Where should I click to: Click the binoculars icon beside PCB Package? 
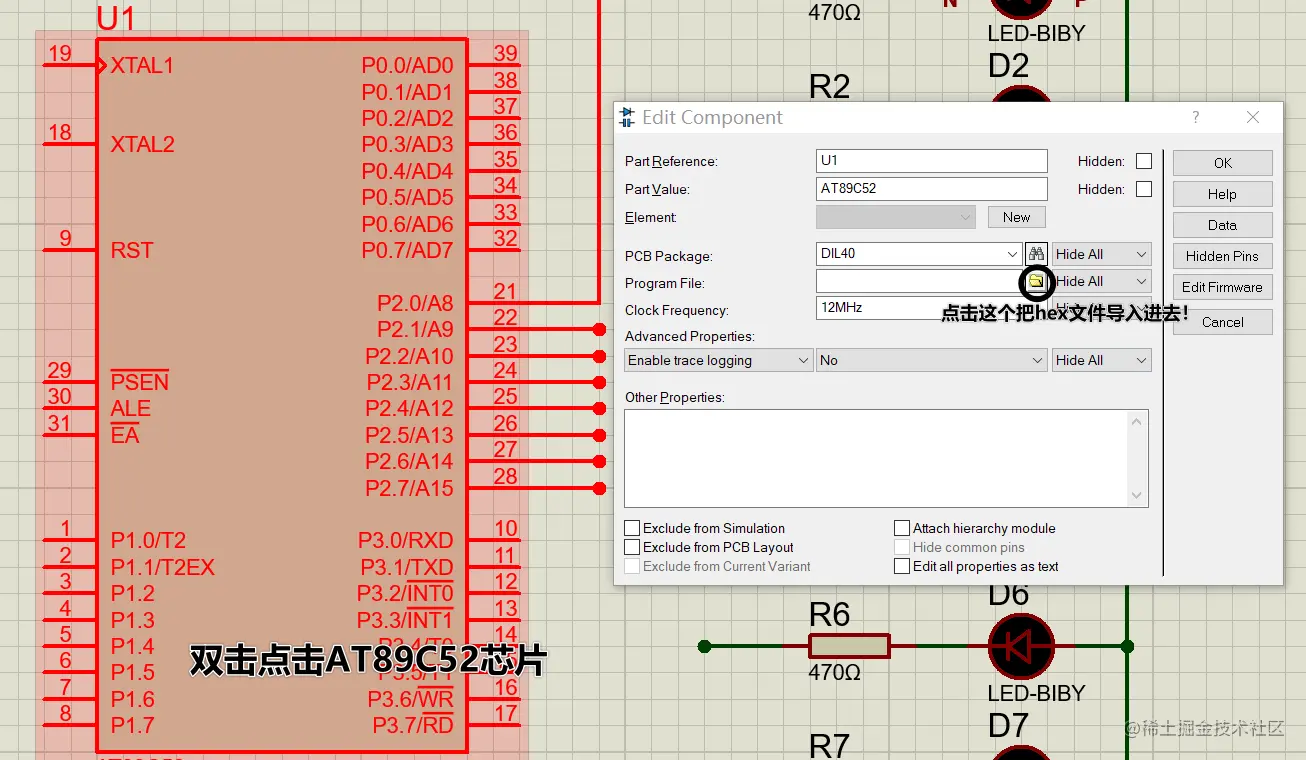[1036, 254]
